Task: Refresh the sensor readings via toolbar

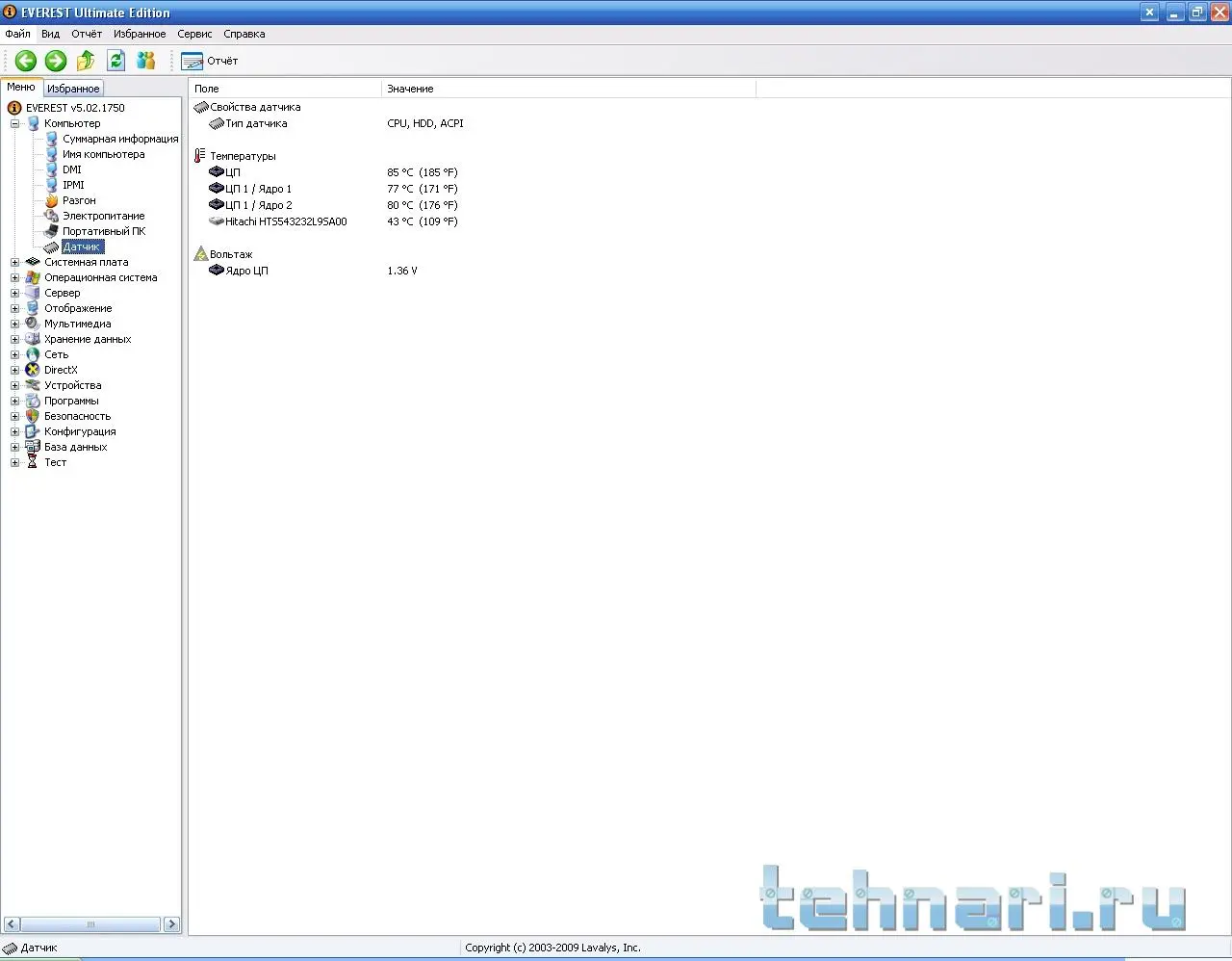Action: (x=116, y=61)
